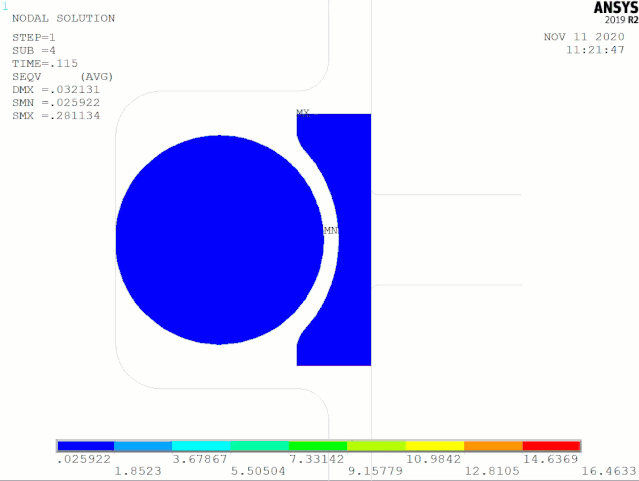Click the 'STEP=1' label
Image resolution: width=639 pixels, height=481 pixels.
coord(34,38)
